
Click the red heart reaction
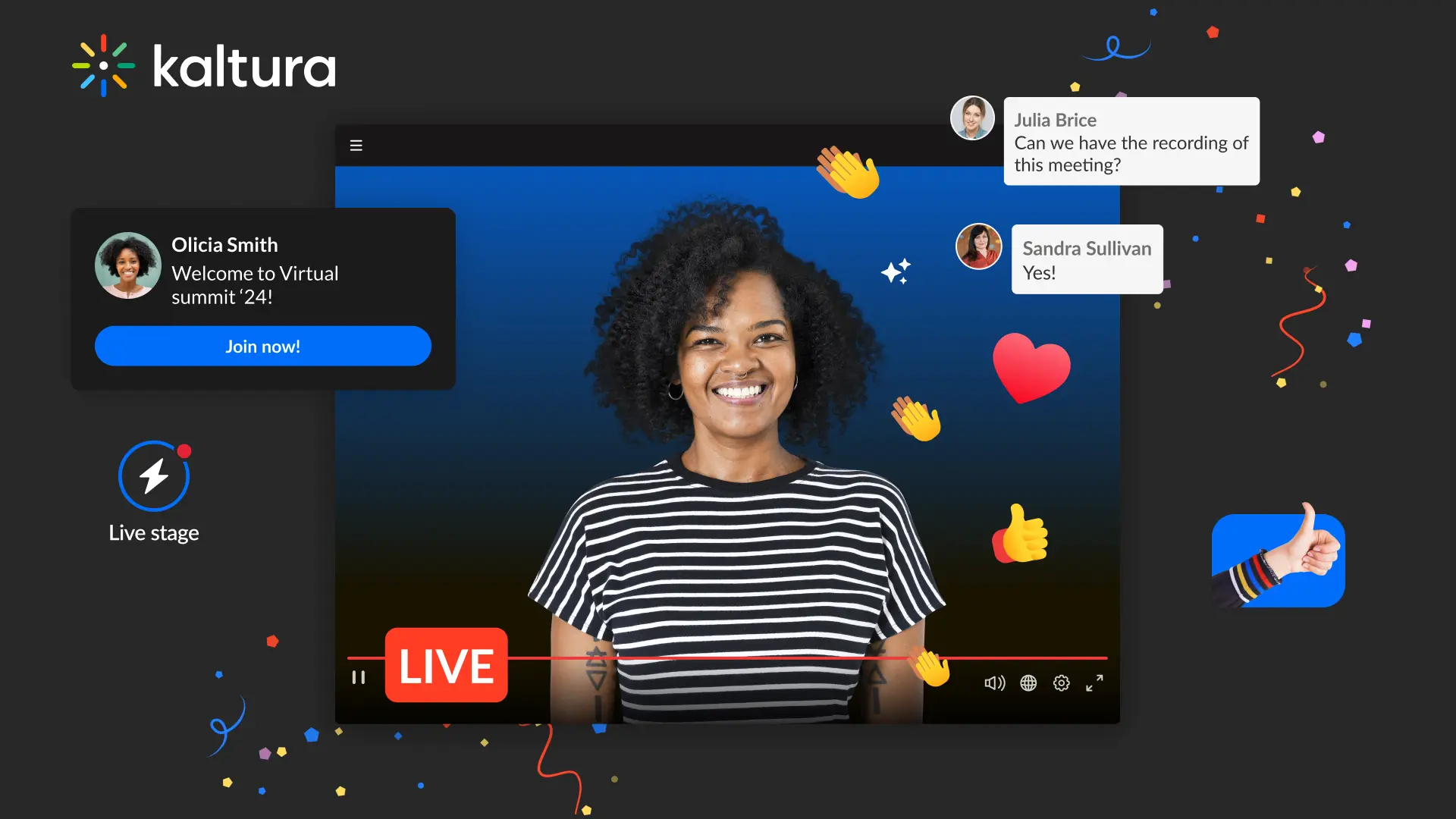1031,368
